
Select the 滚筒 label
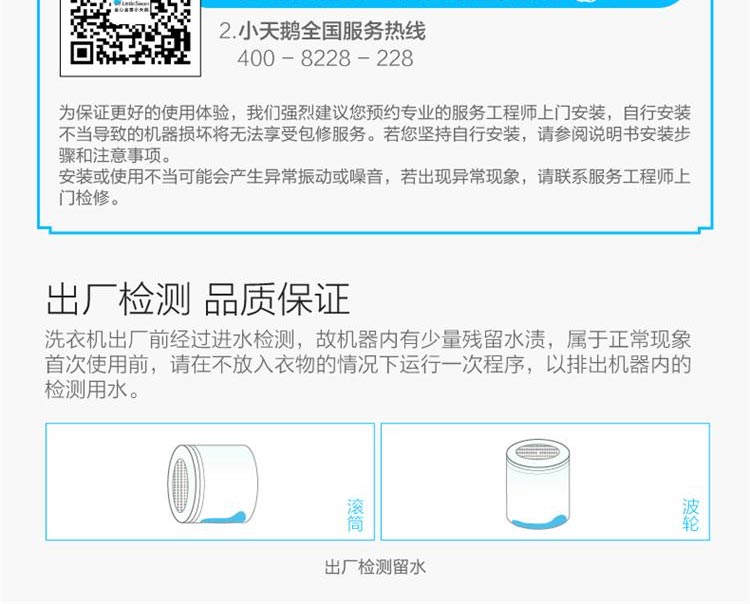pyautogui.click(x=355, y=515)
